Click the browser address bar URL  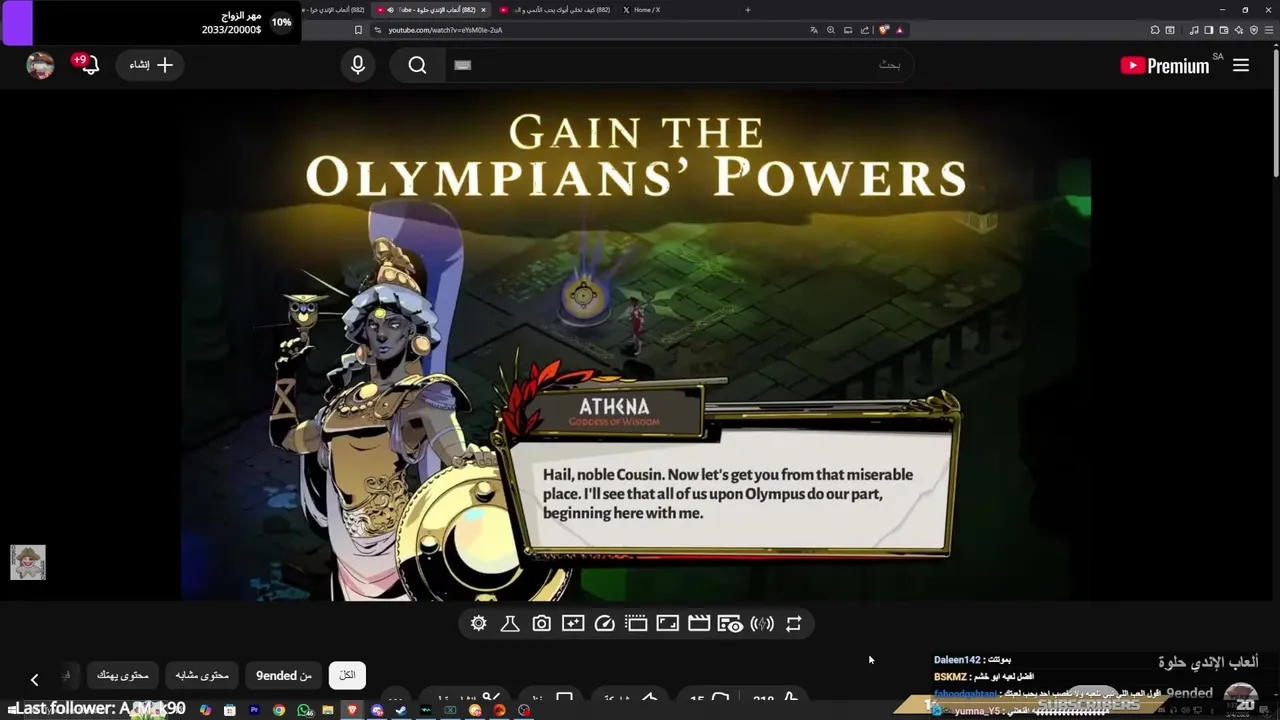pyautogui.click(x=445, y=30)
